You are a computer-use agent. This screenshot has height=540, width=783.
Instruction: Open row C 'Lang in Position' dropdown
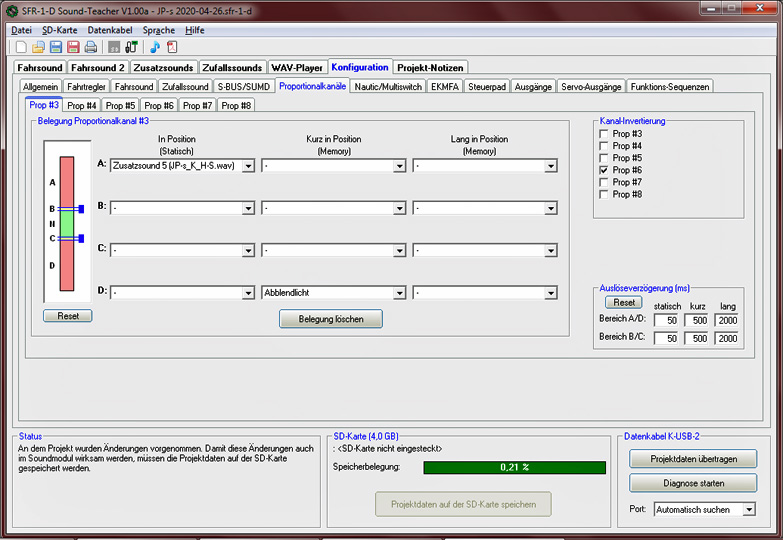pos(485,250)
